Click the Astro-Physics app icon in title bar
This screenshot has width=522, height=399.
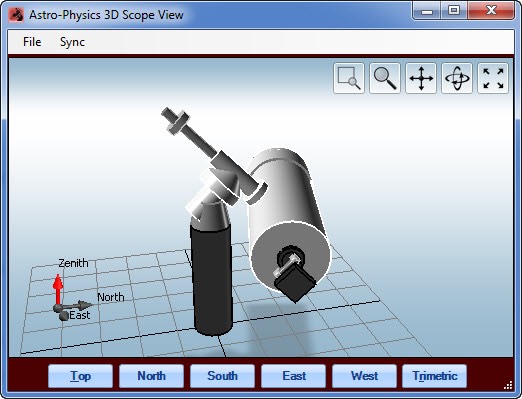[16, 15]
